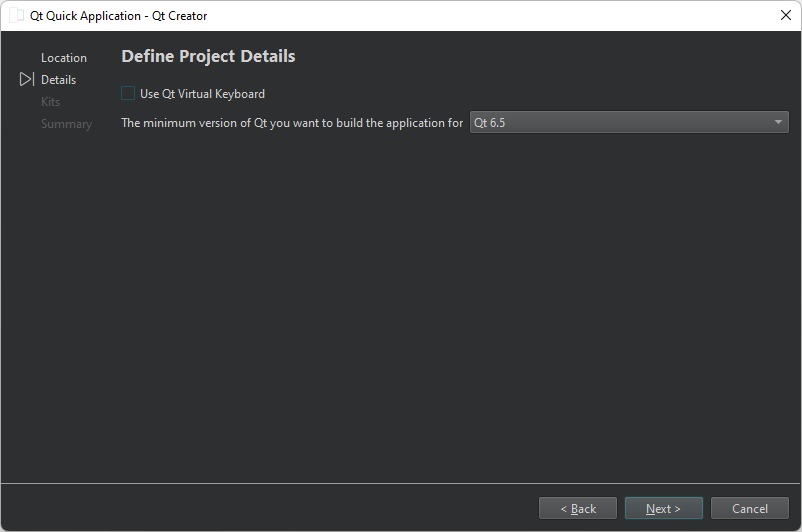The height and width of the screenshot is (532, 802).
Task: Click empty button bar space left of Back
Action: click(270, 509)
